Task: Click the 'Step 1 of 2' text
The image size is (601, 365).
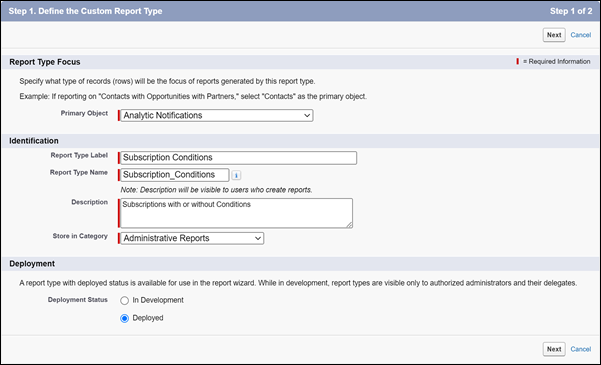Action: 571,11
